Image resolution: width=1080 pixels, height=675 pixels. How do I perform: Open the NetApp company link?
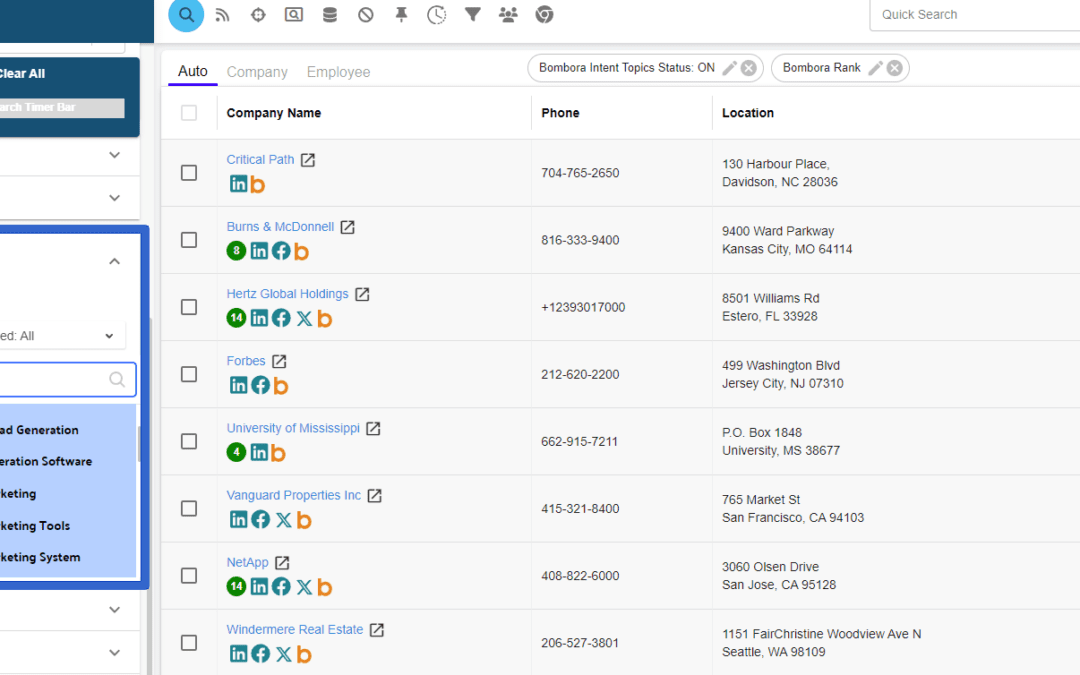coord(247,562)
